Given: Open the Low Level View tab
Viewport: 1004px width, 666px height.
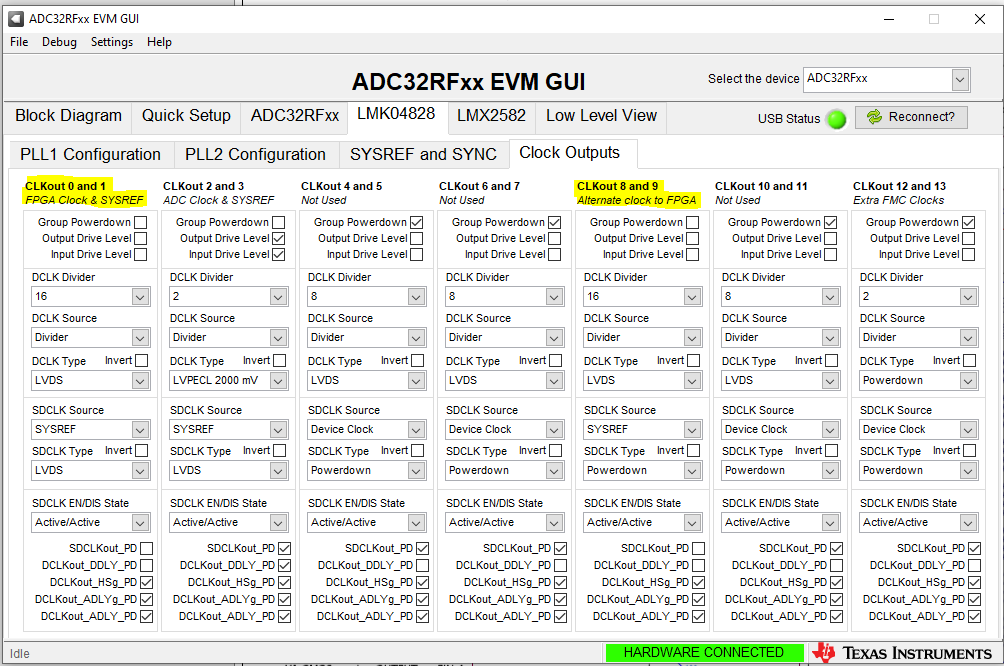Looking at the screenshot, I should [x=601, y=116].
